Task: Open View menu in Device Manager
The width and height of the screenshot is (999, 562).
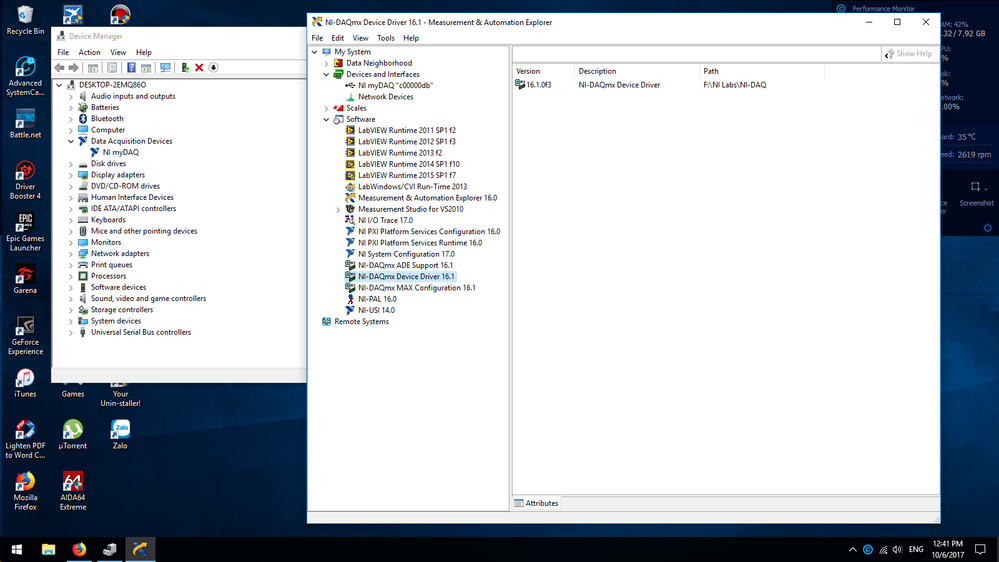Action: (118, 52)
